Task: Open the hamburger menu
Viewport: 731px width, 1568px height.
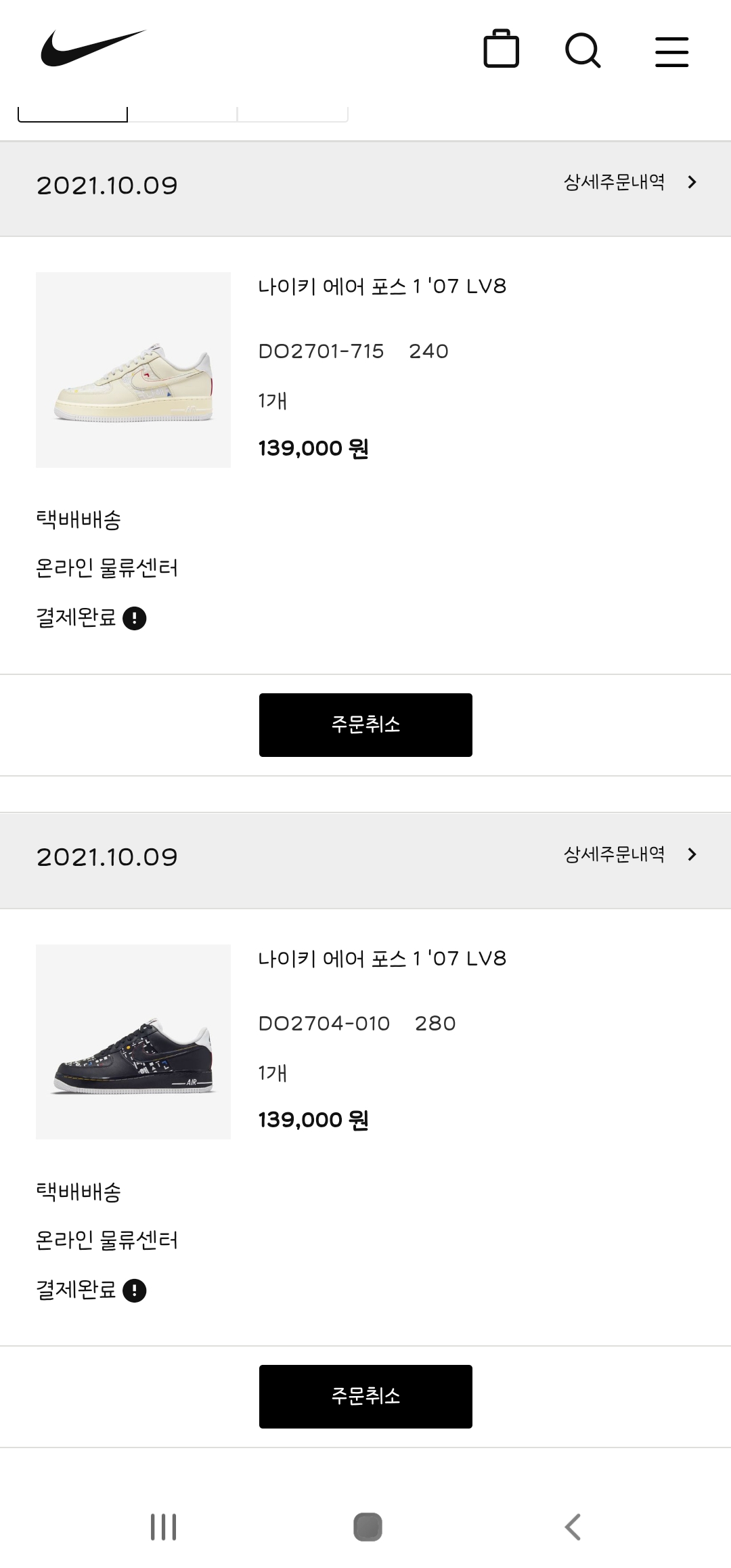Action: click(x=671, y=52)
